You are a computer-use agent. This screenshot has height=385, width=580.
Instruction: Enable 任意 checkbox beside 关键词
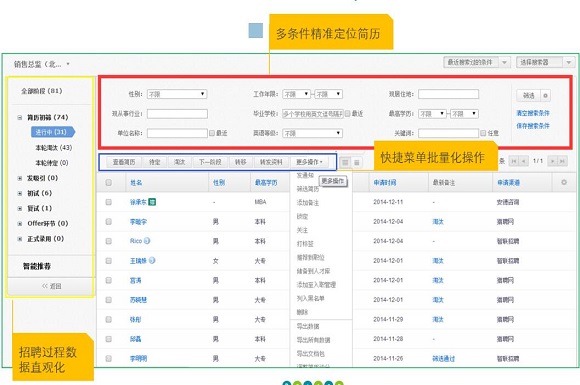point(483,133)
